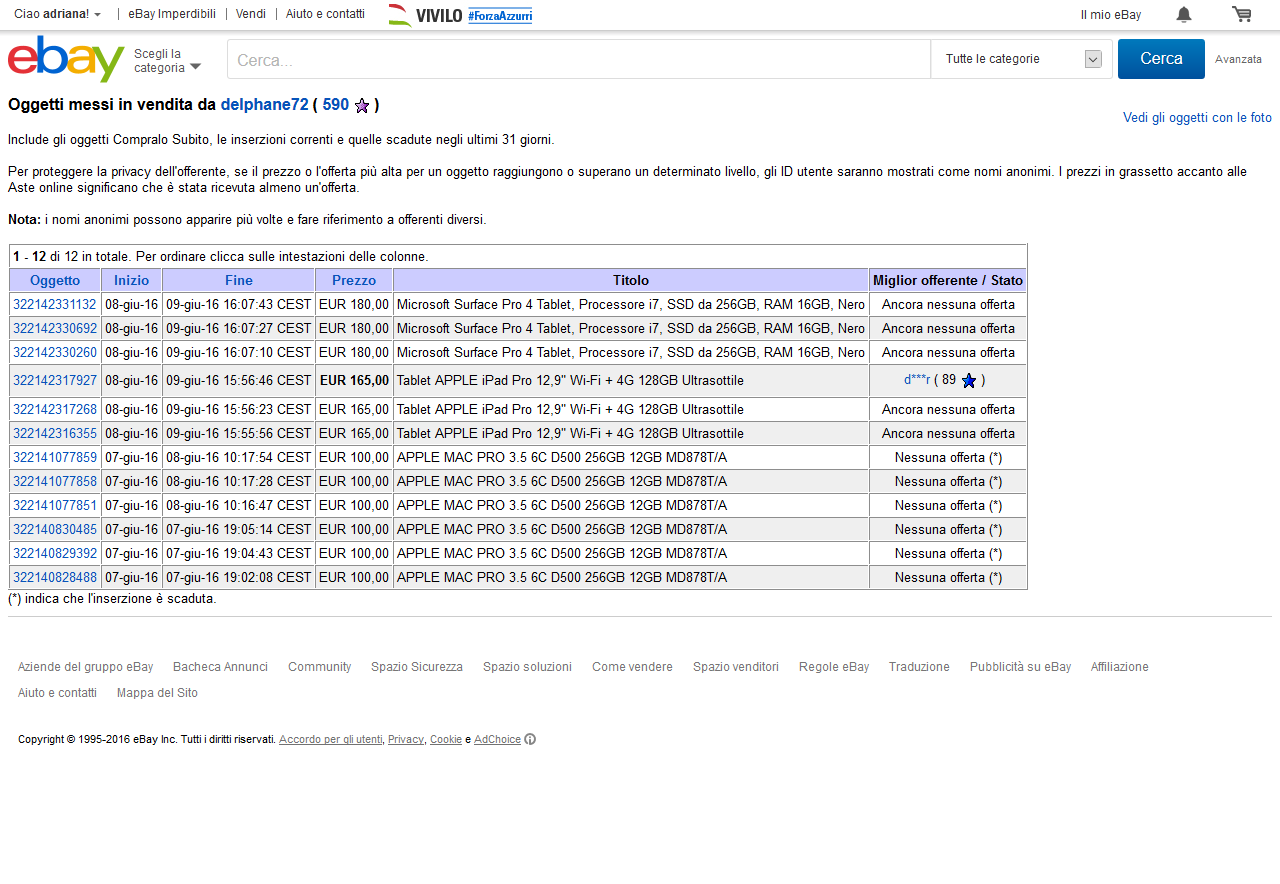Image resolution: width=1280 pixels, height=884 pixels.
Task: Select end time '07-giu-16 19:02:08 CEST'
Action: (239, 577)
